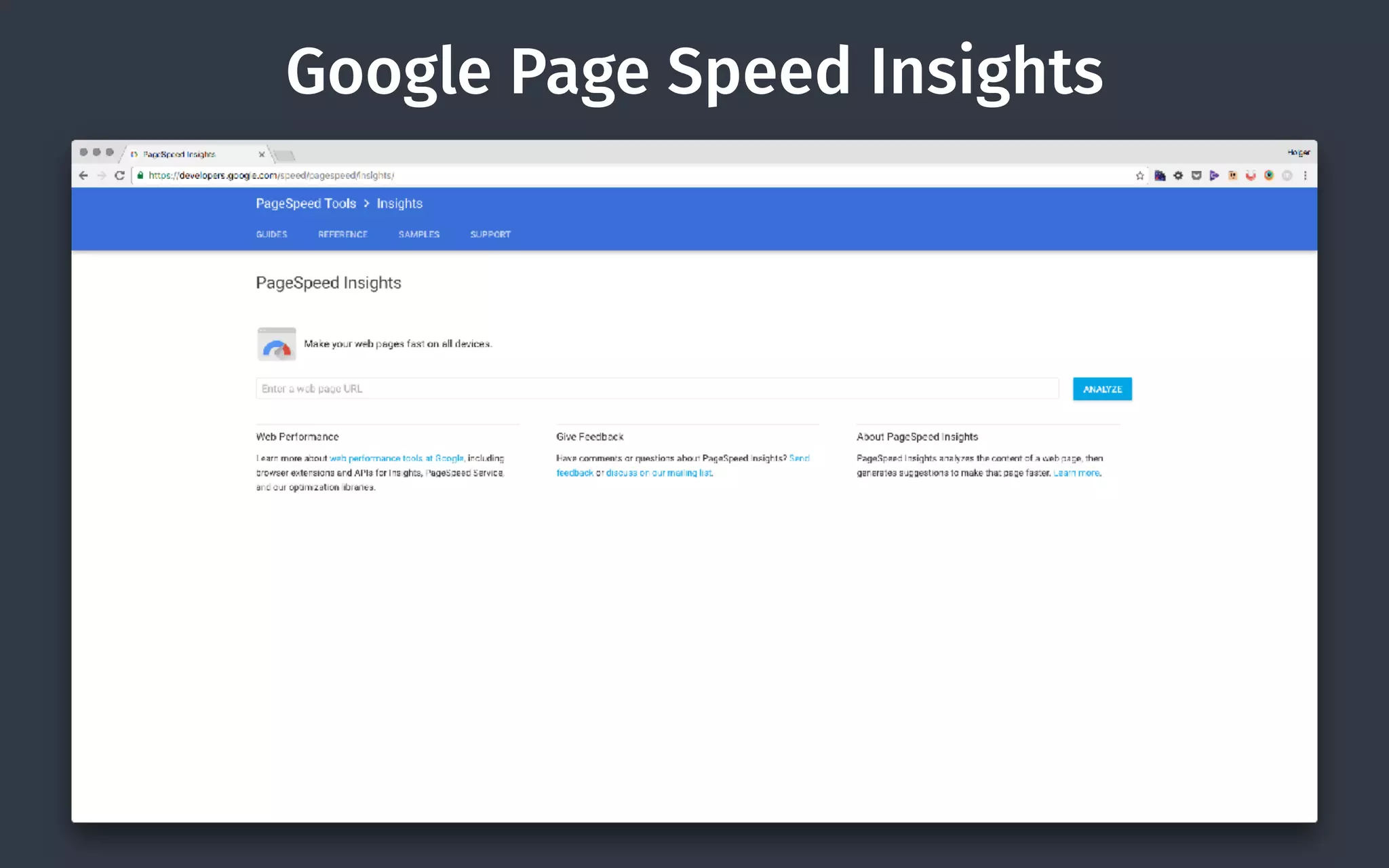Follow the 'Learn more' link
The width and height of the screenshot is (1389, 868).
[x=1076, y=473]
